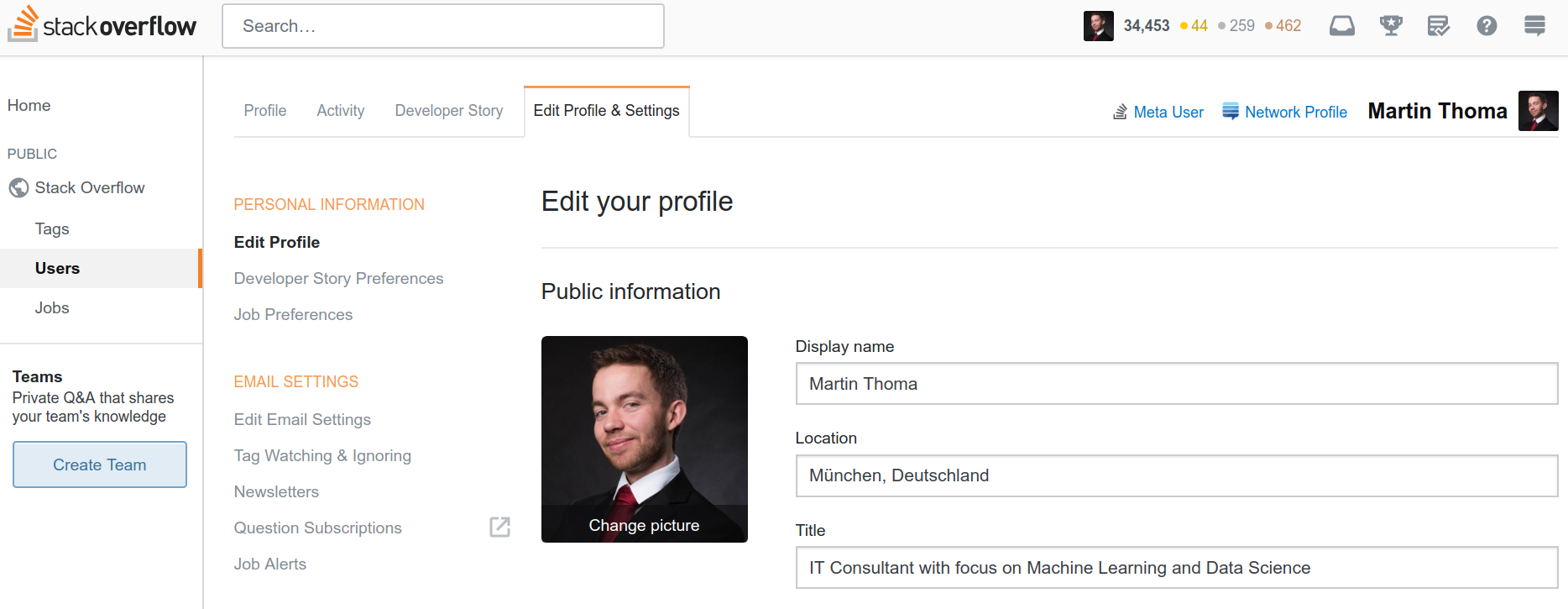This screenshot has height=609, width=1568.
Task: Open the review queues icon
Action: (x=1439, y=25)
